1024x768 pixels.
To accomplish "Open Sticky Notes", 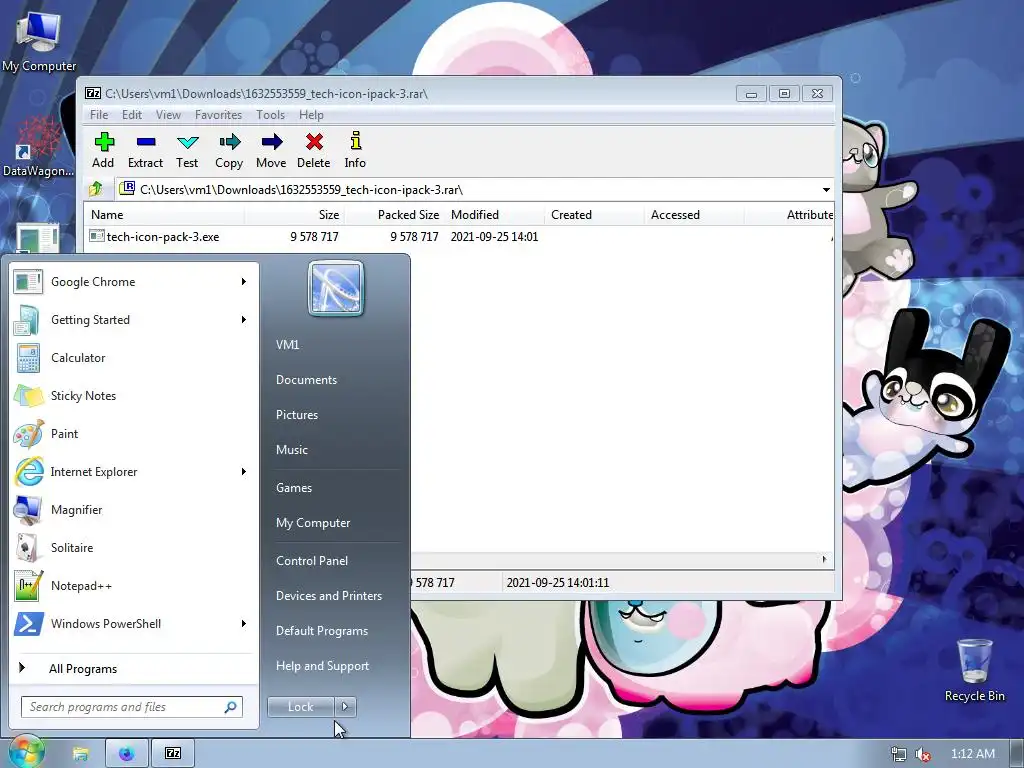I will tap(135, 396).
